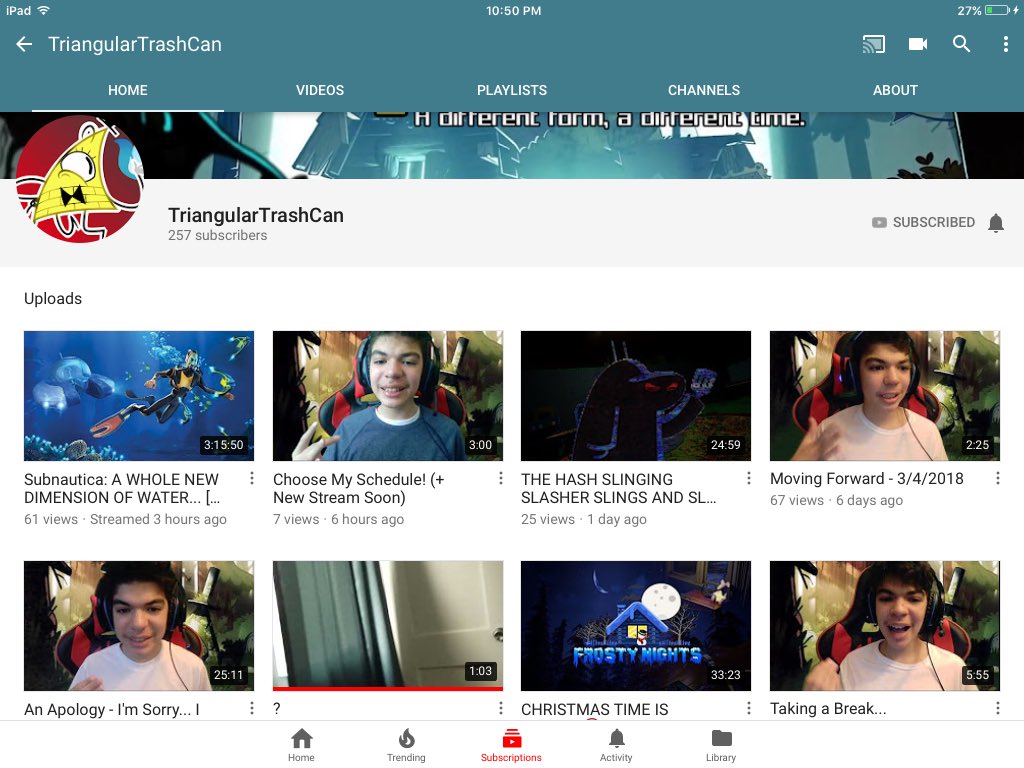Open the Taking a Break... title
Viewport: 1024px width, 768px height.
tap(828, 709)
